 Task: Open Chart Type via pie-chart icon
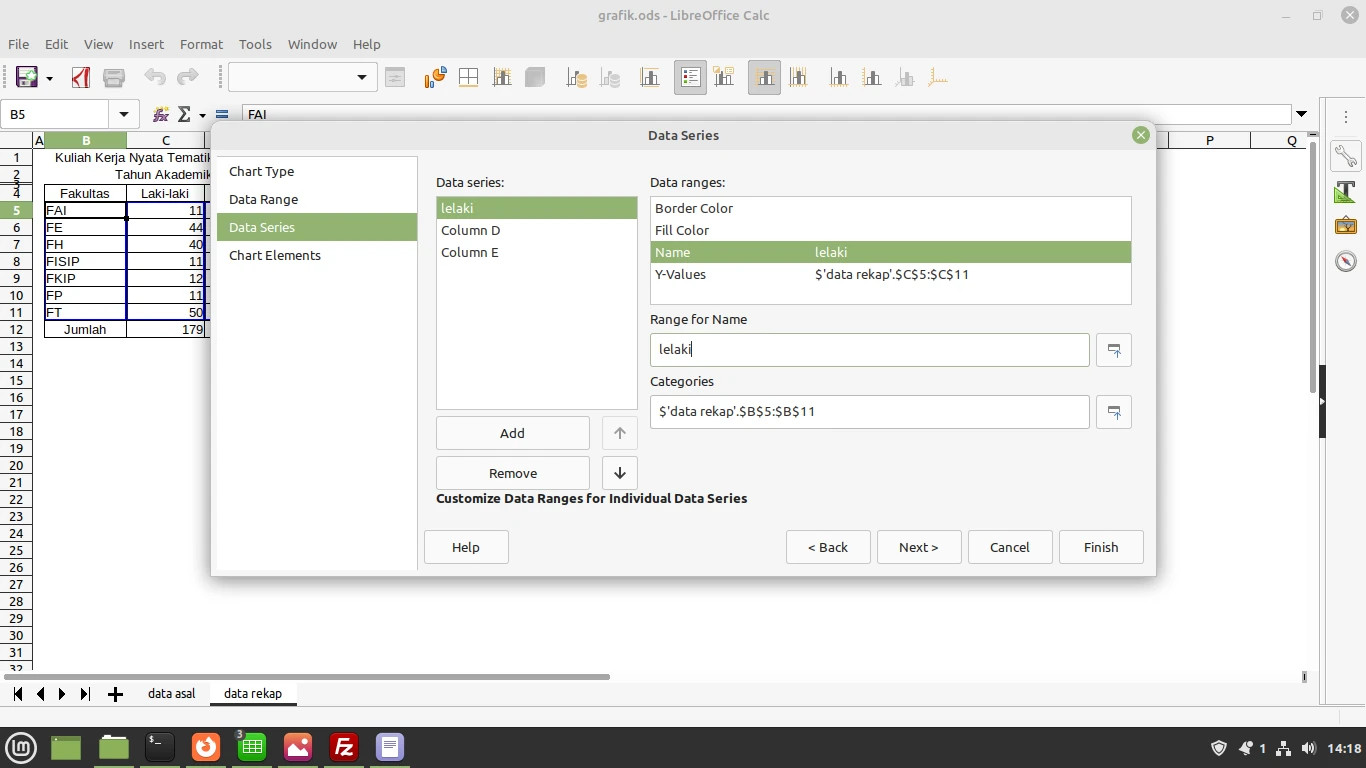(x=435, y=78)
